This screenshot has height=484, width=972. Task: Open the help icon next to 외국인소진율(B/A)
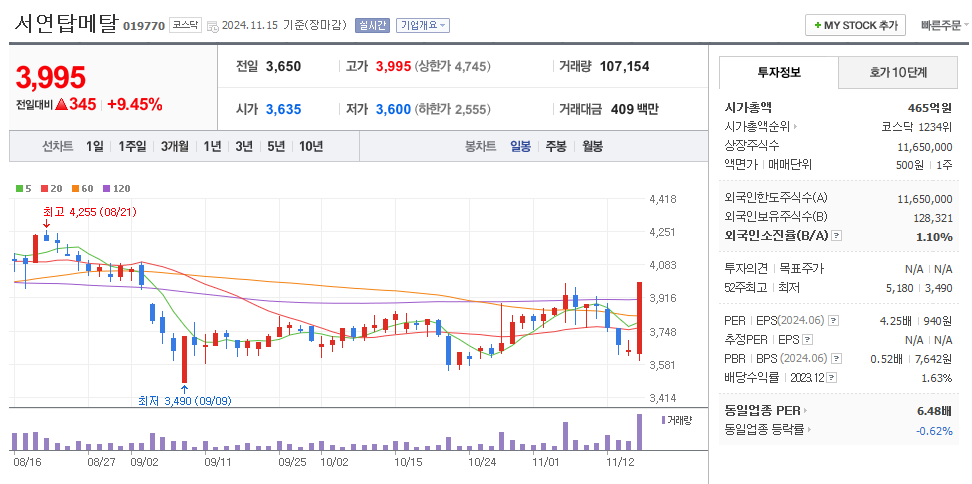pos(837,235)
